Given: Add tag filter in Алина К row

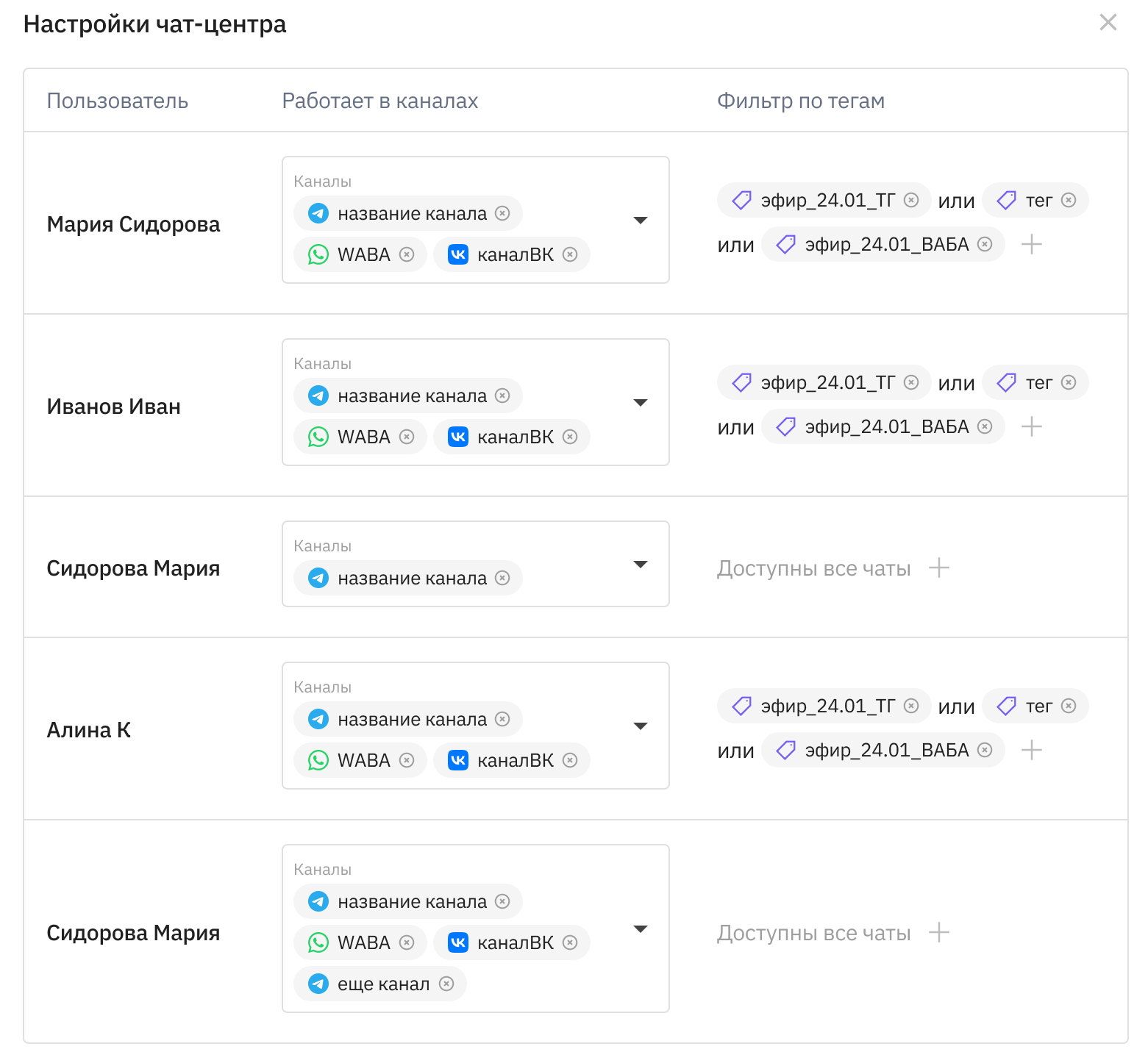Looking at the screenshot, I should tap(1032, 750).
